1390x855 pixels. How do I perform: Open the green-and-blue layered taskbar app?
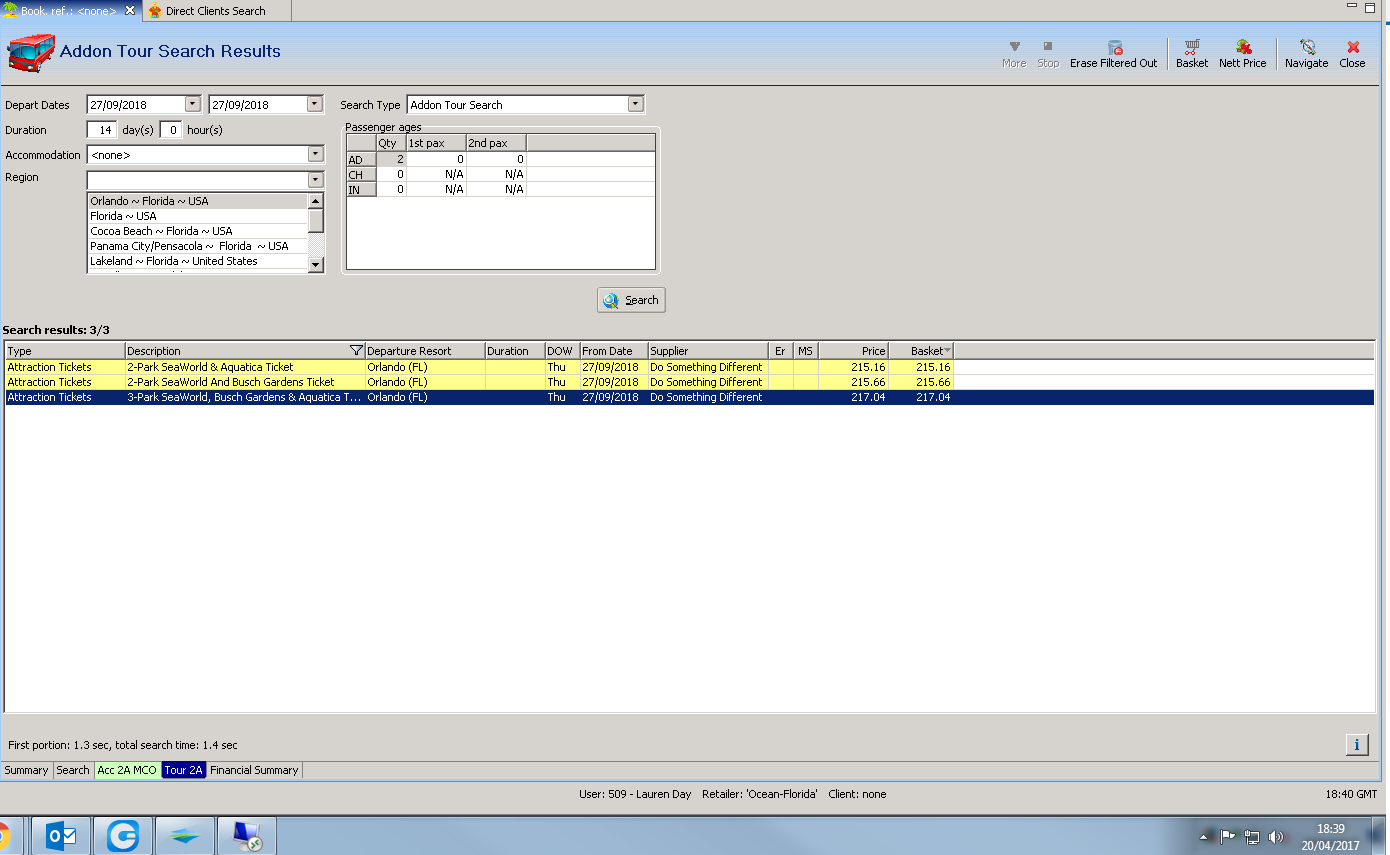184,836
